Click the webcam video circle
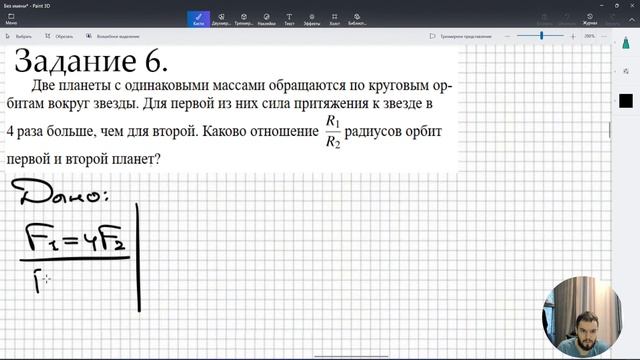 click(x=582, y=317)
